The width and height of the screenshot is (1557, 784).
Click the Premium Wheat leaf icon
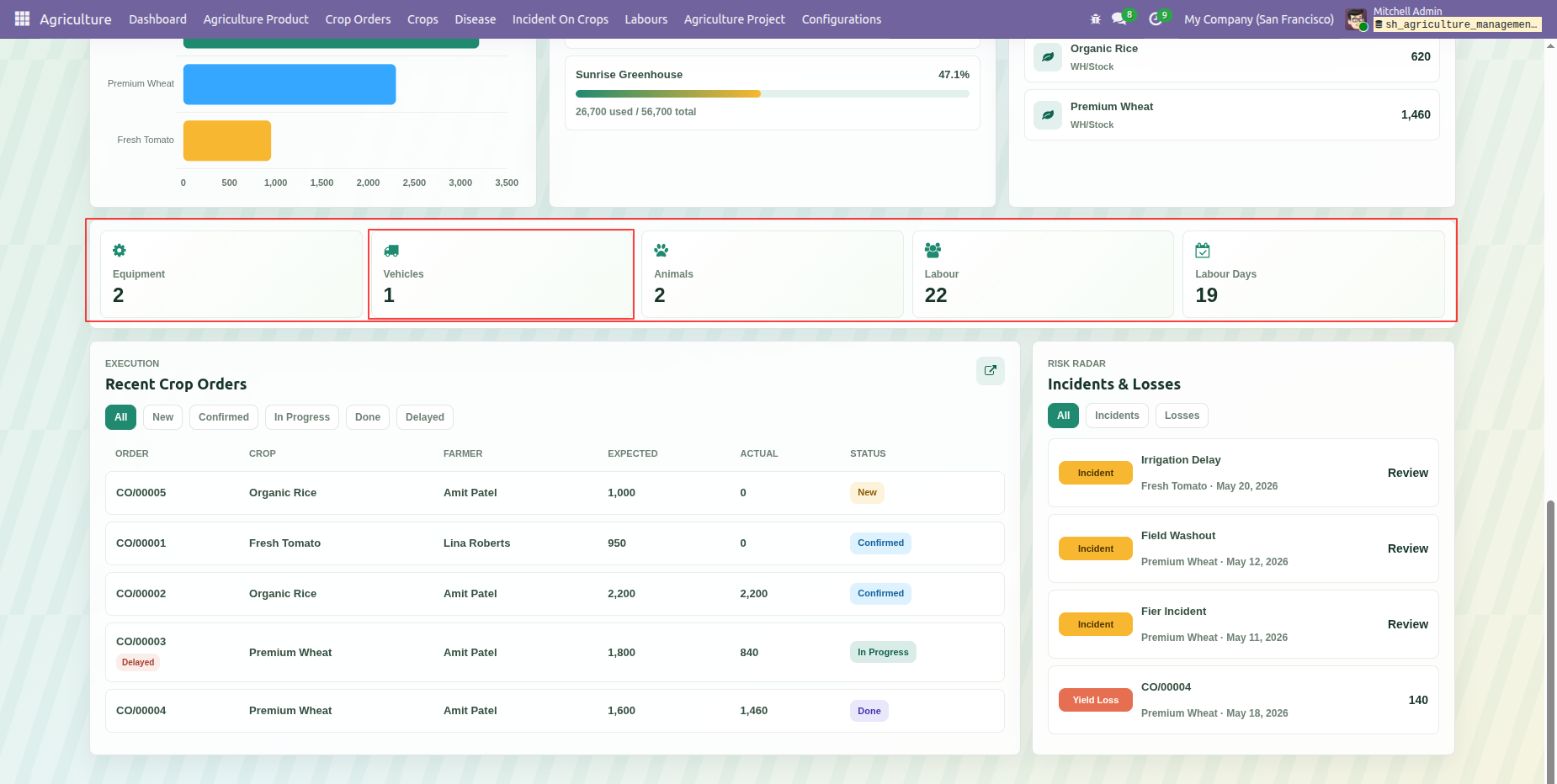point(1048,115)
